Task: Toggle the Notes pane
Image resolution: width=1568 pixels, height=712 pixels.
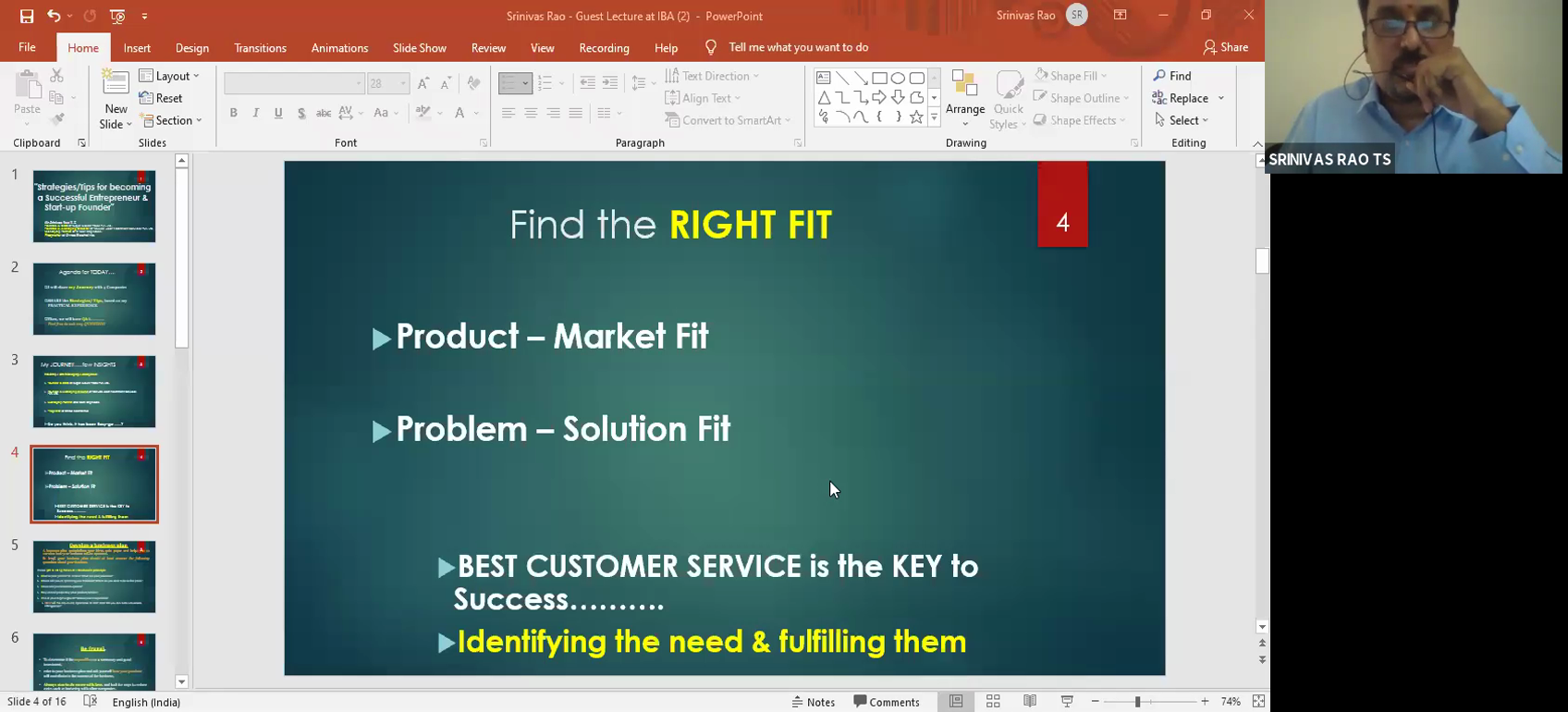Action: (814, 702)
